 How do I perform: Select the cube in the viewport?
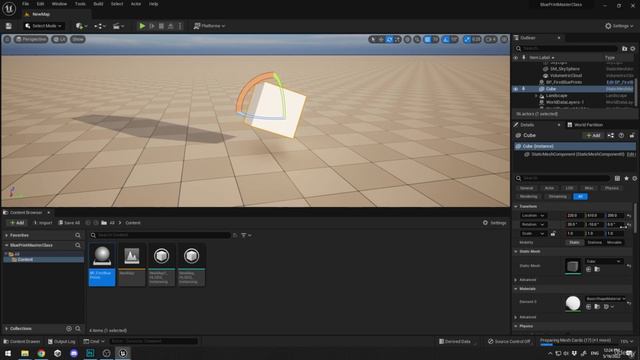pos(278,109)
